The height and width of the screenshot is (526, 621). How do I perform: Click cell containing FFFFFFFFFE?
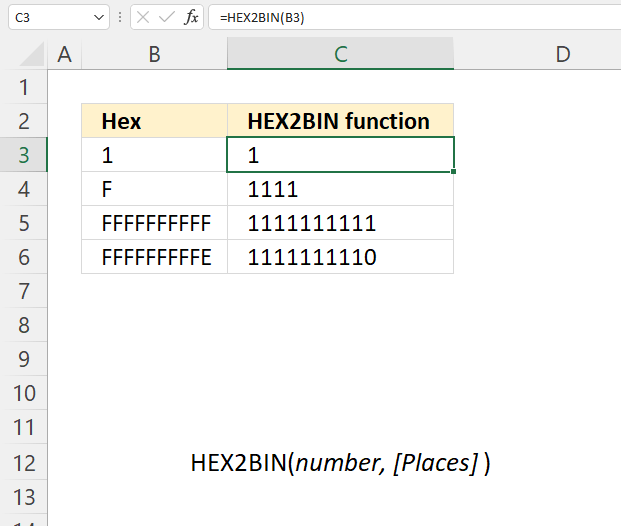coord(154,257)
